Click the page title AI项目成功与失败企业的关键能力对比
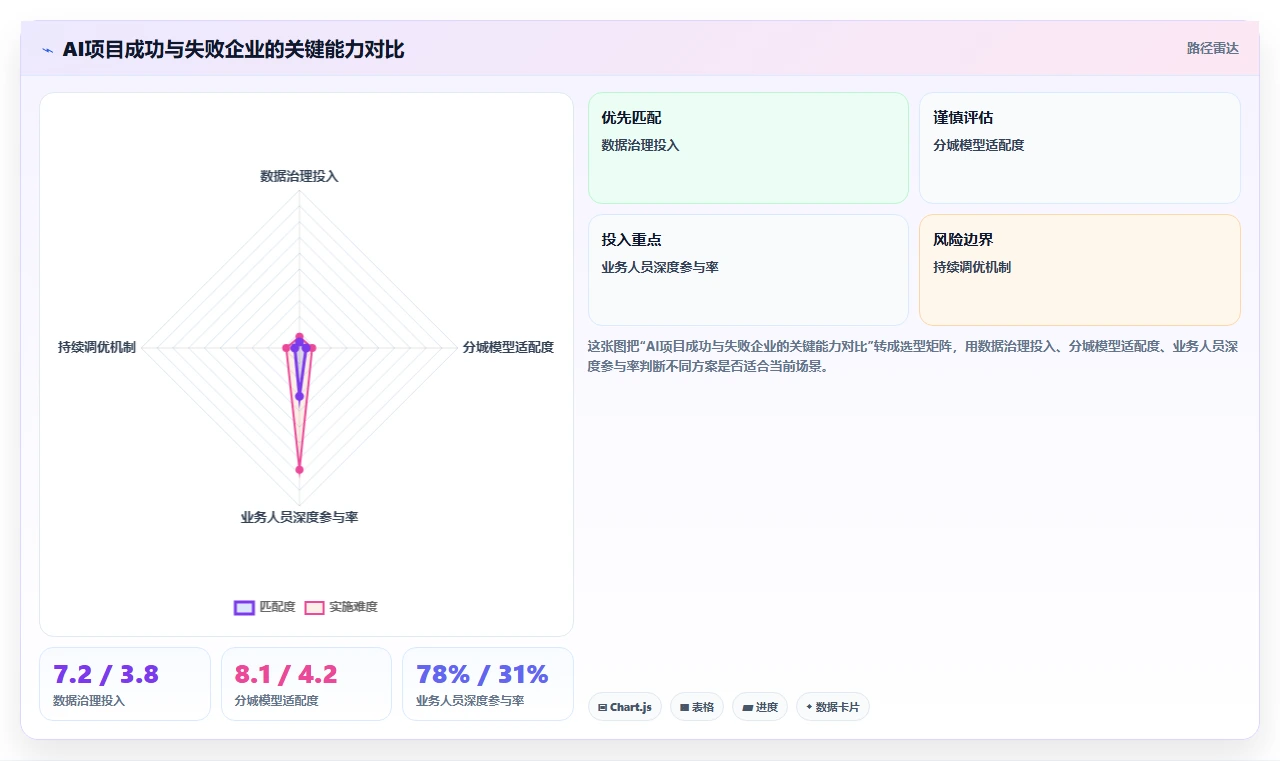The height and width of the screenshot is (761, 1280). coord(233,50)
